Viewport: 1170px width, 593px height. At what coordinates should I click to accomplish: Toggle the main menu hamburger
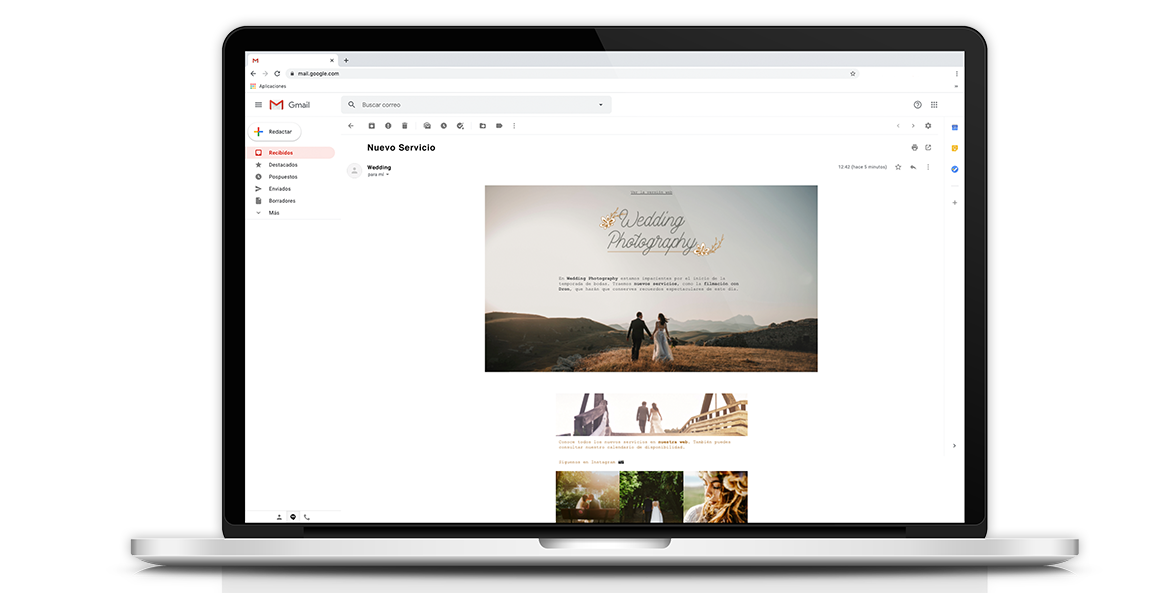click(x=258, y=105)
